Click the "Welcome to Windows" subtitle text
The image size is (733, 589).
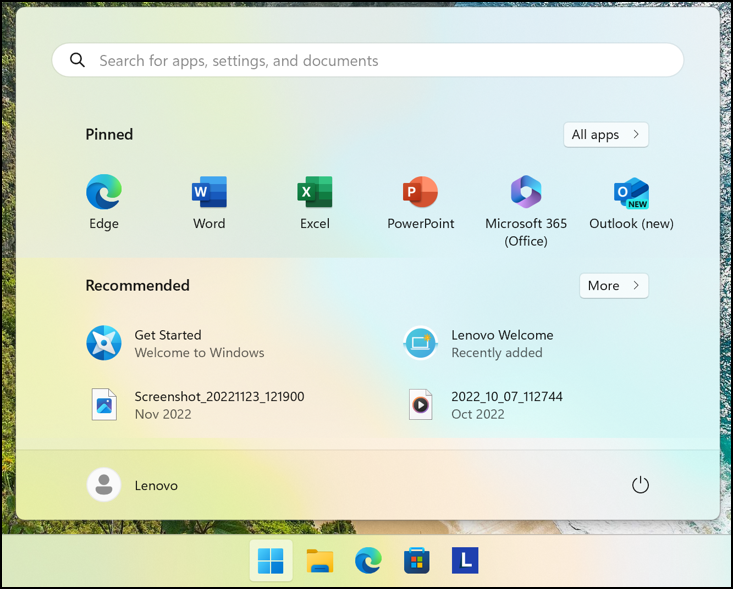(199, 352)
